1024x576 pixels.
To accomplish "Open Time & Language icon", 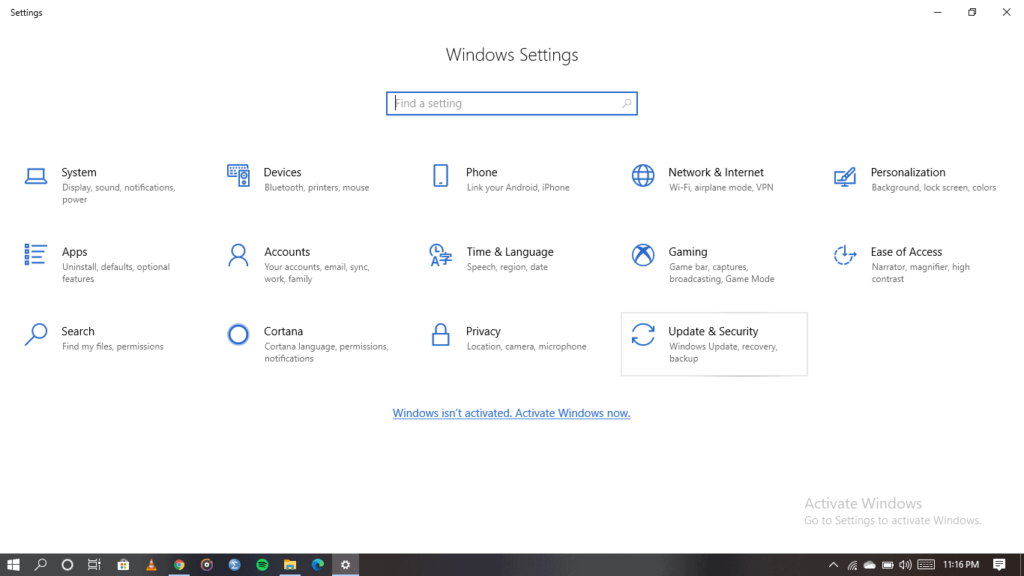I will point(441,255).
